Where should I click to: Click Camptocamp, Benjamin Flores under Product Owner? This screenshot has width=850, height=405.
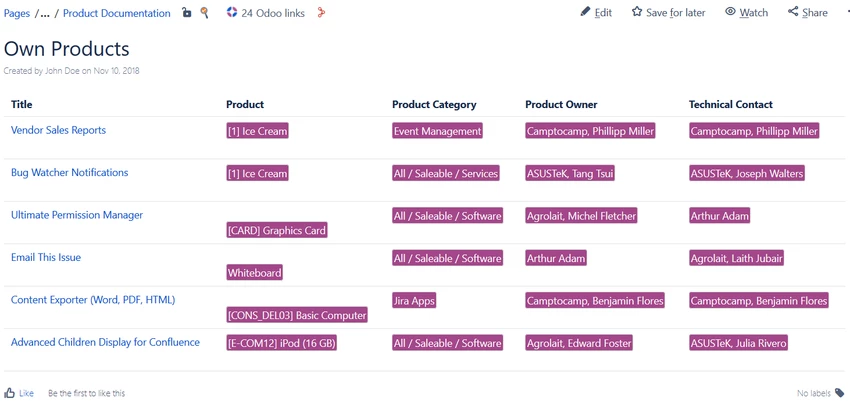point(595,300)
